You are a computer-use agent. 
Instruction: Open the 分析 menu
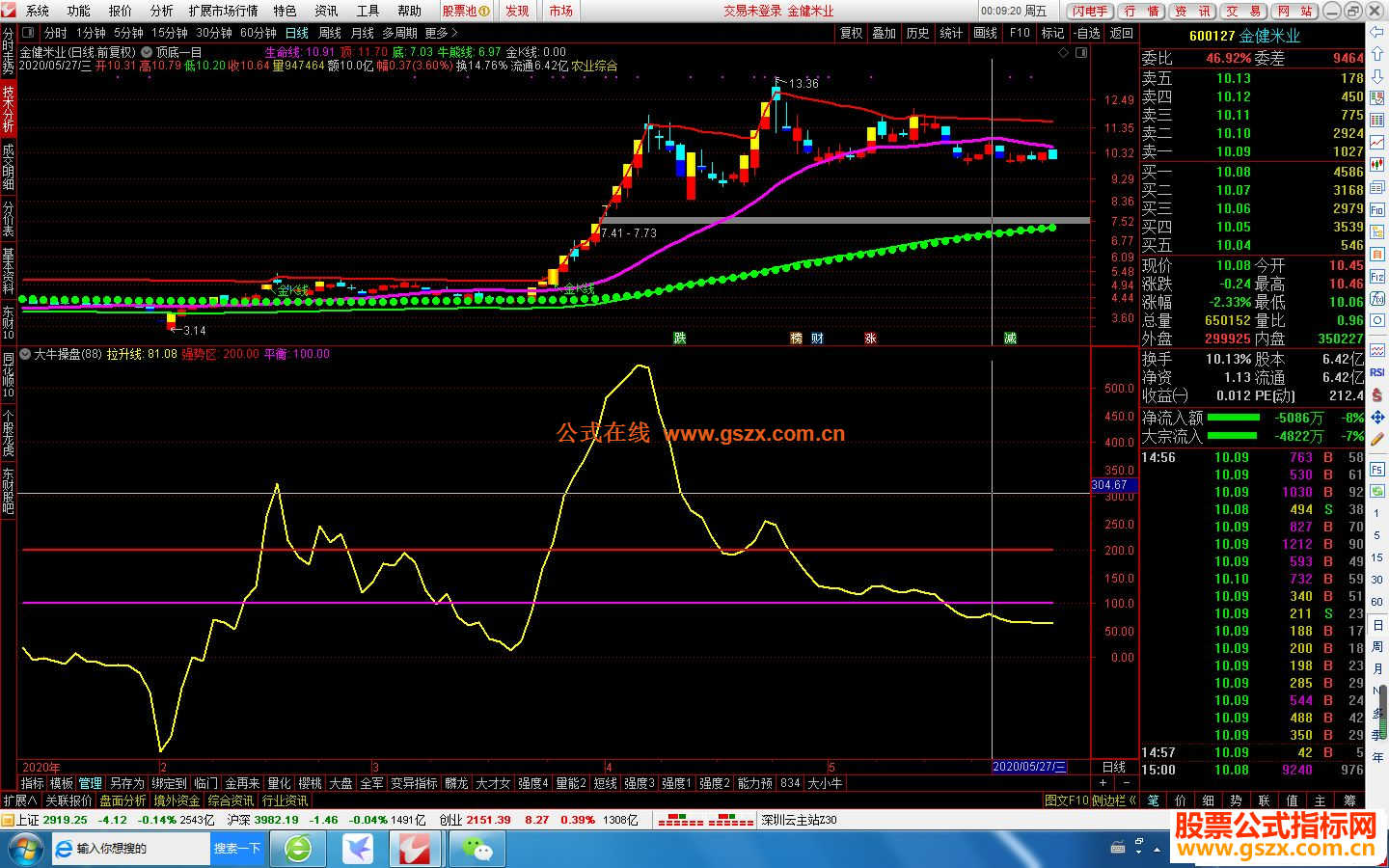pos(161,11)
